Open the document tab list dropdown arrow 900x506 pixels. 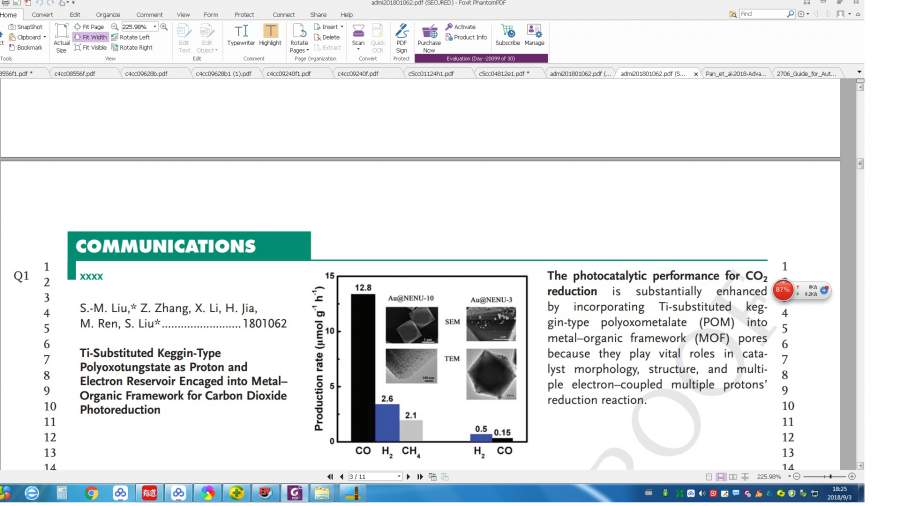[x=858, y=73]
